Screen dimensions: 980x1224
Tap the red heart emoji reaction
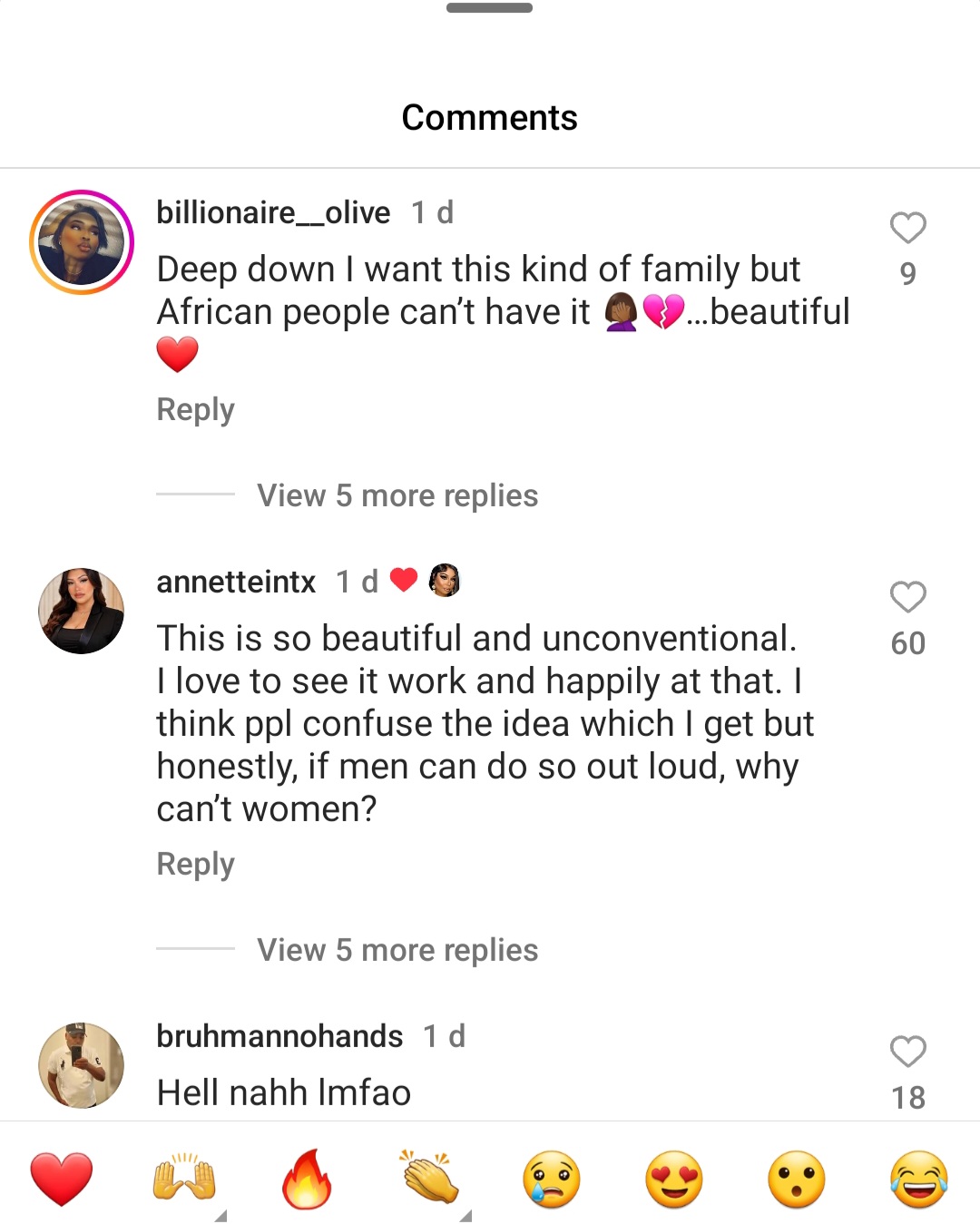[62, 1179]
